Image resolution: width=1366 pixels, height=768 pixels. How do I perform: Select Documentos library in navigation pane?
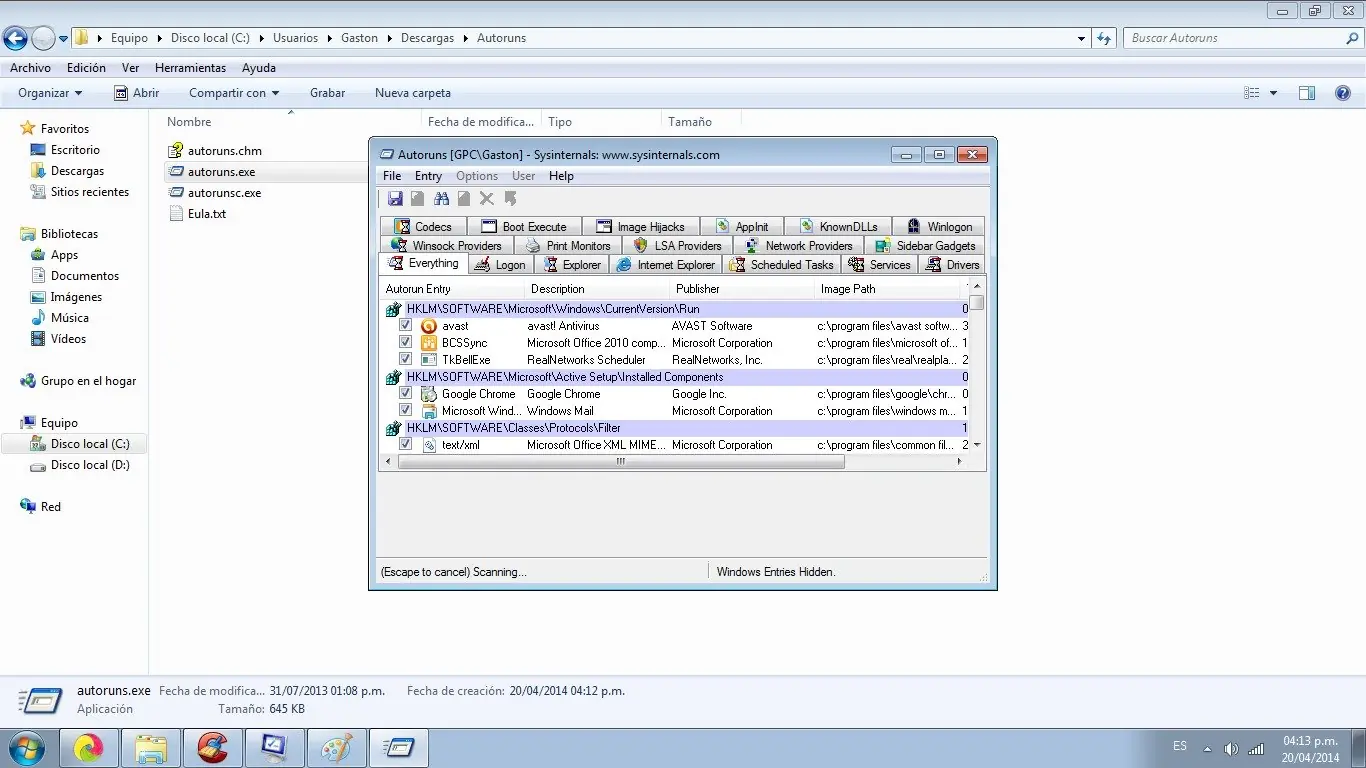[x=85, y=276]
